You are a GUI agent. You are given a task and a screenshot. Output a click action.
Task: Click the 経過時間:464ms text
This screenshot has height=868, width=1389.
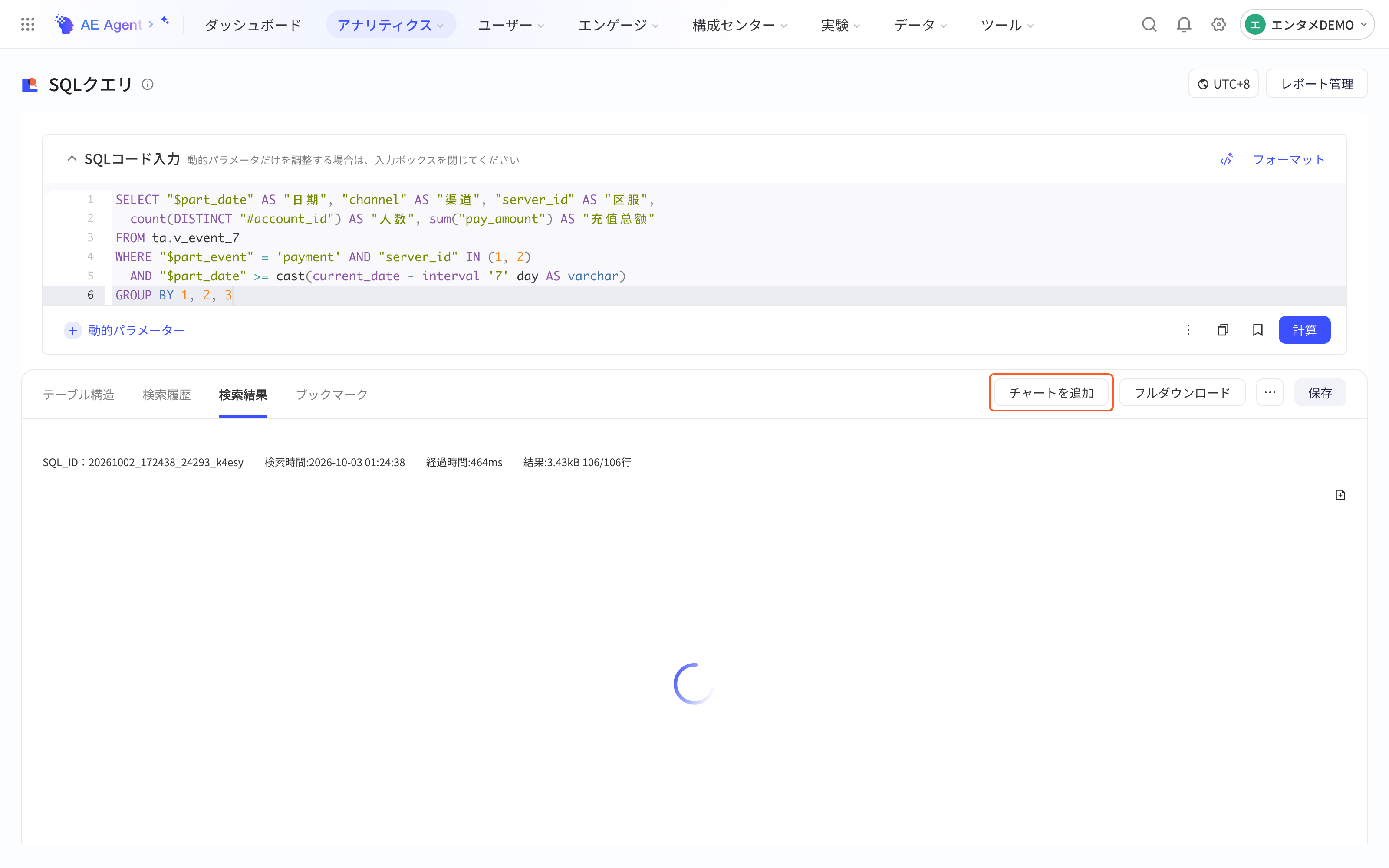[x=464, y=462]
